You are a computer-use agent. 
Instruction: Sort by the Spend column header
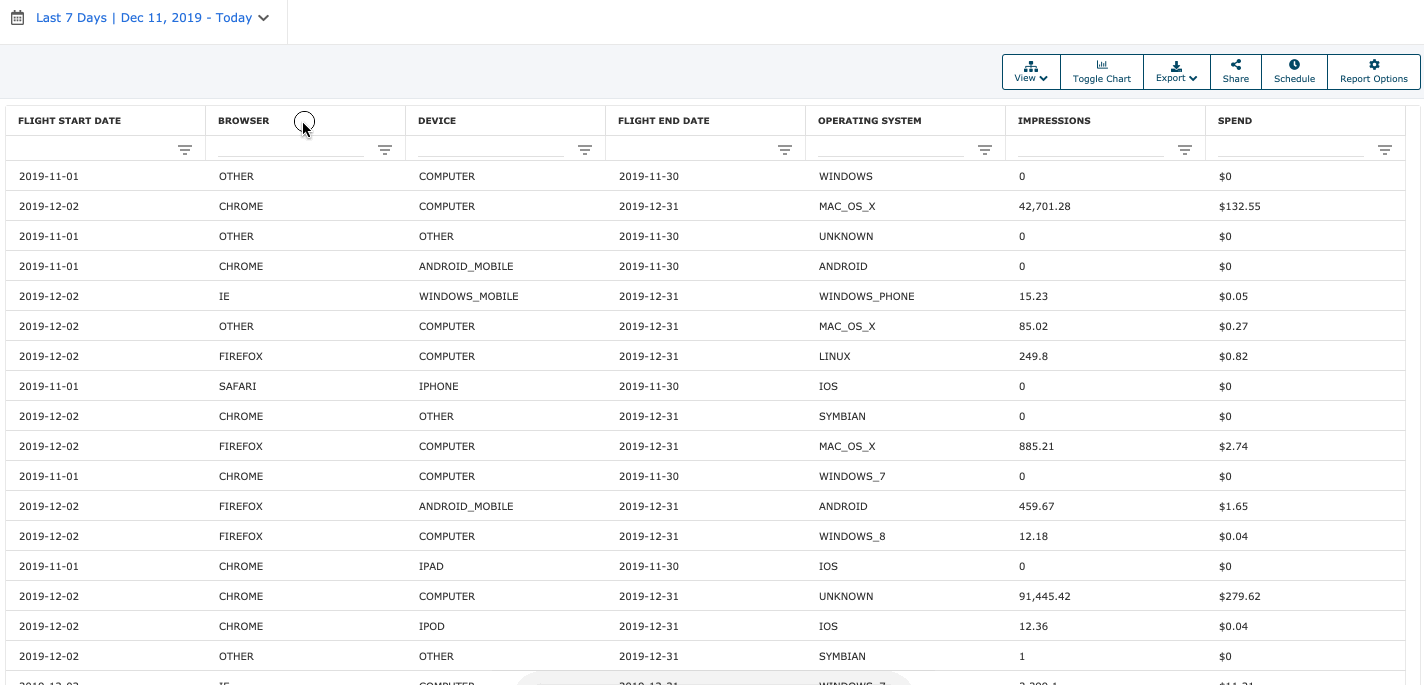click(x=1235, y=121)
